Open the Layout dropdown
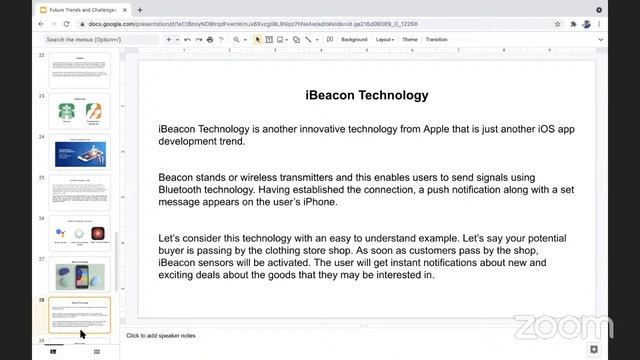Image resolution: width=640 pixels, height=360 pixels. [385, 40]
